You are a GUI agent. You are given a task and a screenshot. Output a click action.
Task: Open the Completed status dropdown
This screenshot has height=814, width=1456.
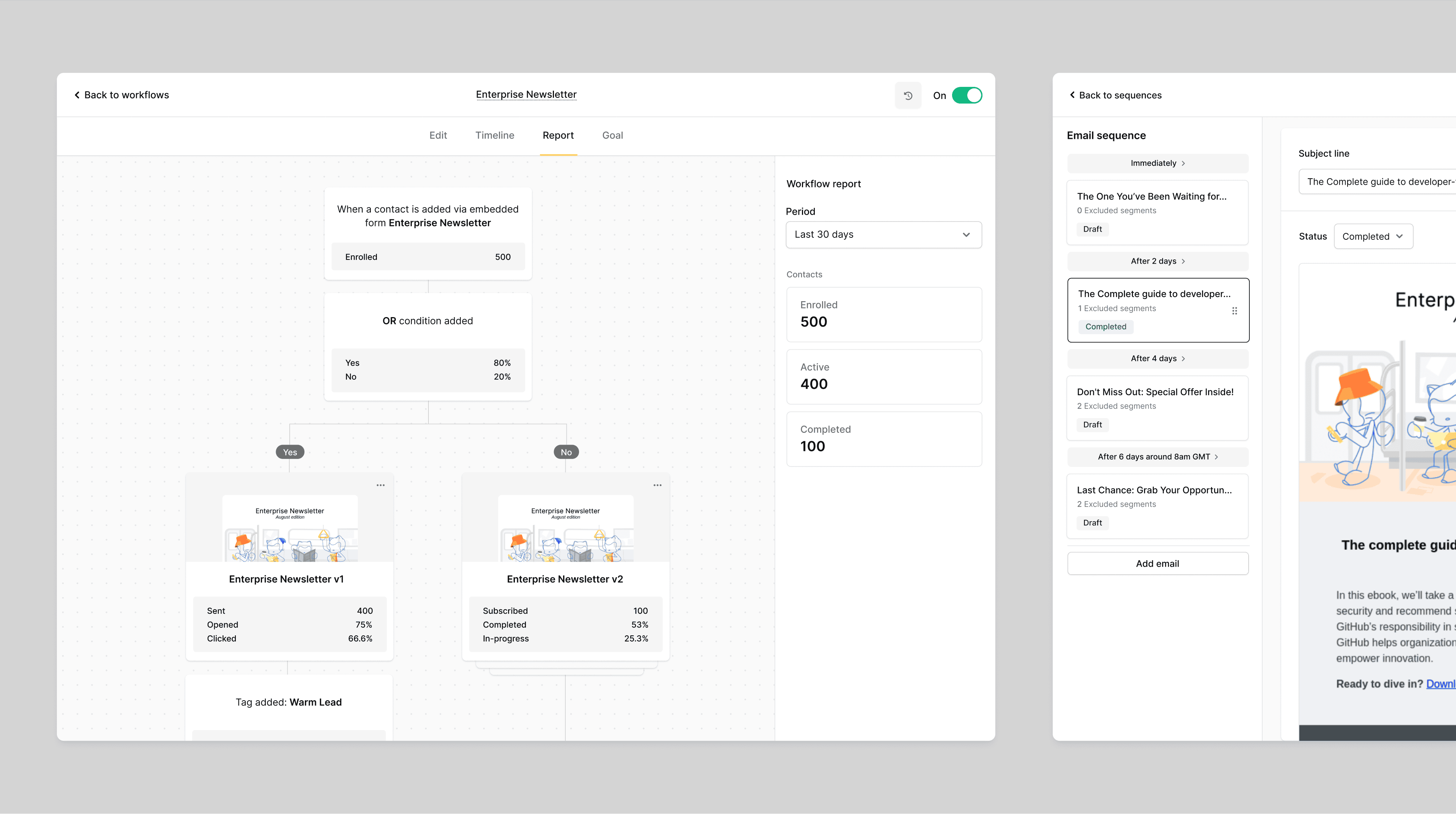pos(1373,236)
